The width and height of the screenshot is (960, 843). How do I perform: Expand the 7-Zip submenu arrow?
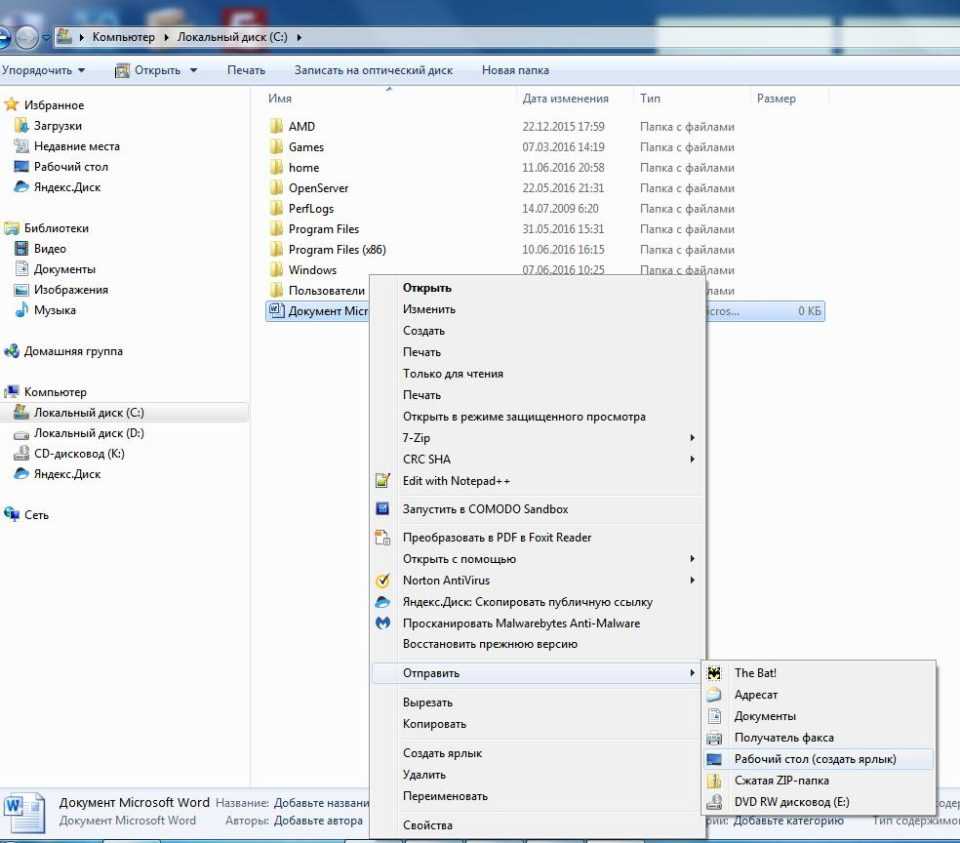[692, 438]
